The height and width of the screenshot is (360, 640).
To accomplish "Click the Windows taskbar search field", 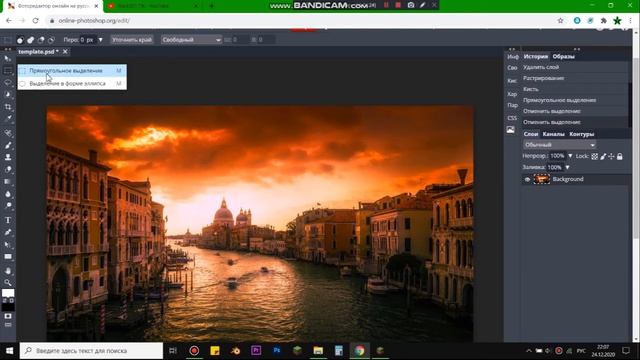I will 91,351.
